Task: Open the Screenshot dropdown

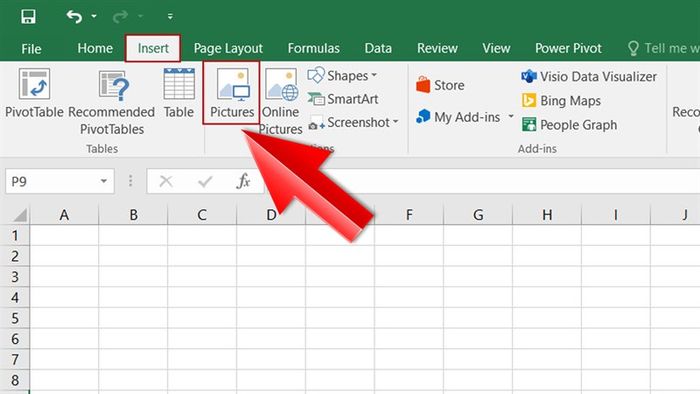Action: 353,122
